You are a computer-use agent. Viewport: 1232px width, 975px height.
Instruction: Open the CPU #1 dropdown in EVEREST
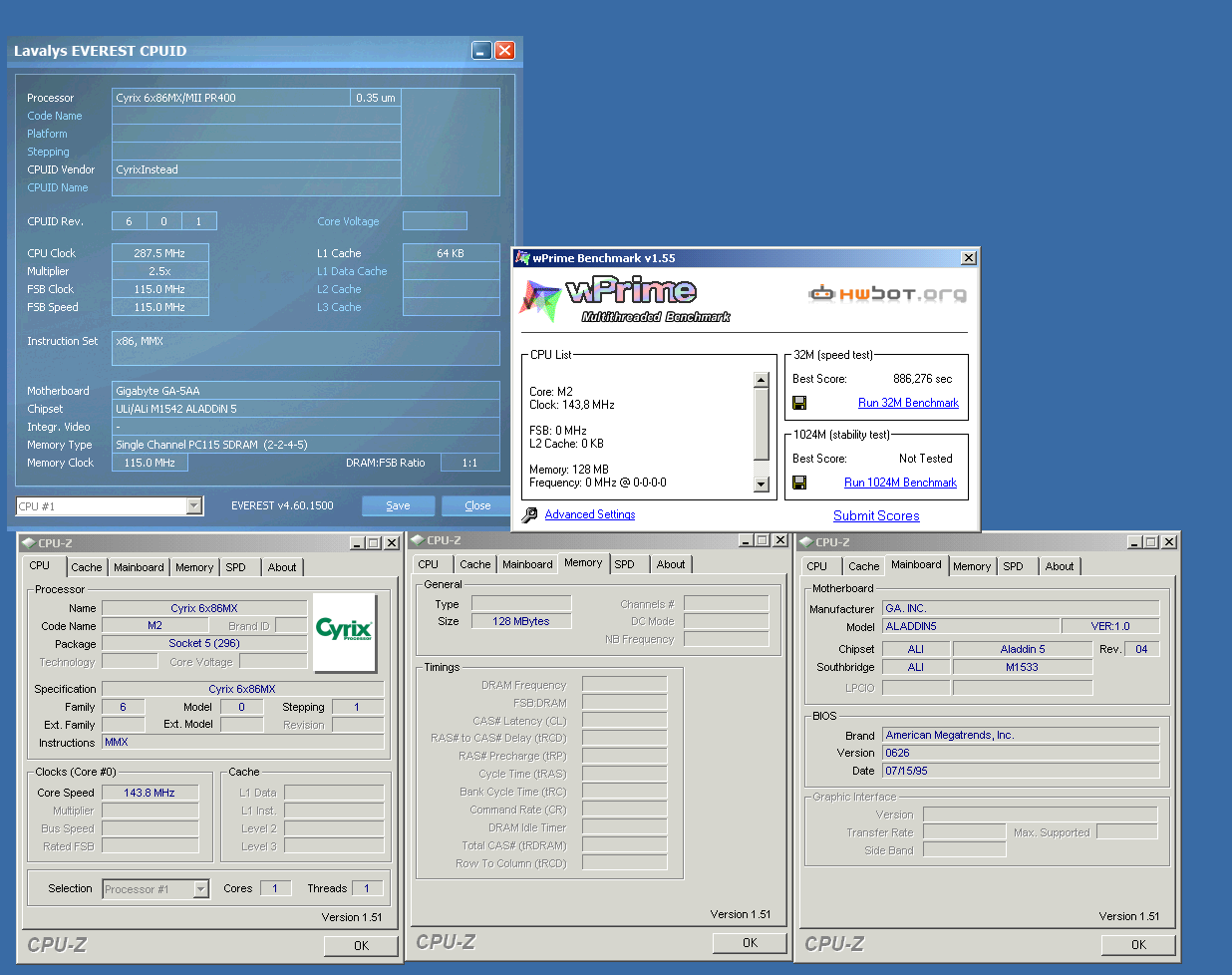(194, 506)
